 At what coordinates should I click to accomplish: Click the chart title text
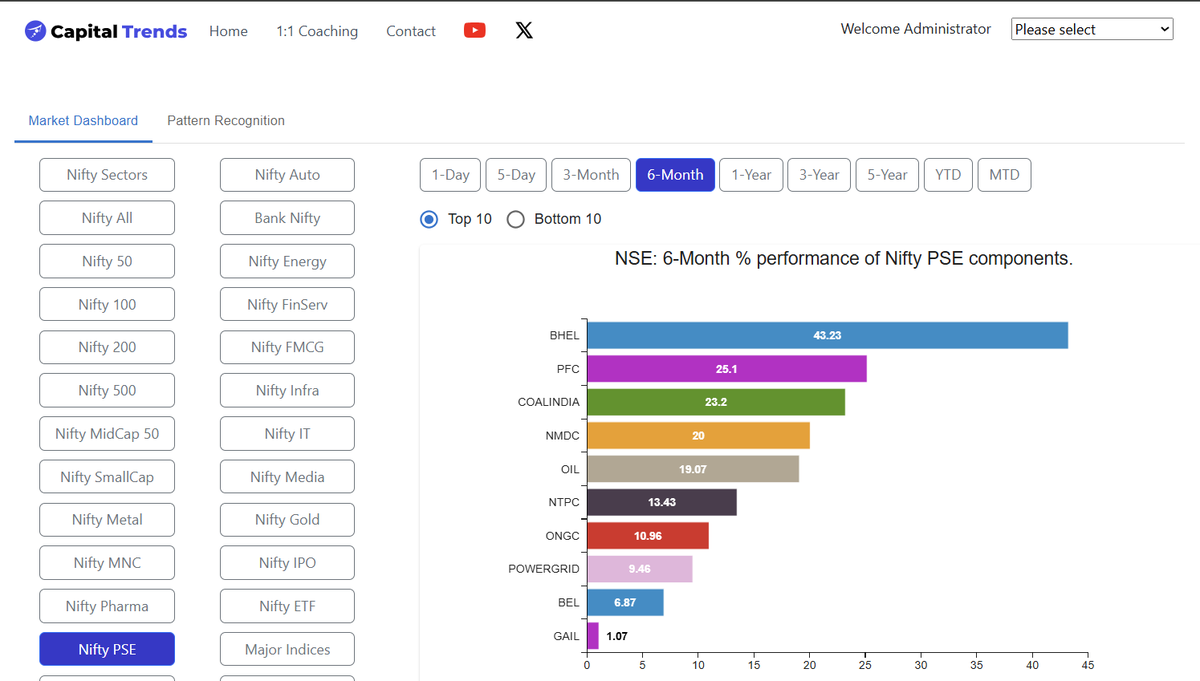click(843, 259)
